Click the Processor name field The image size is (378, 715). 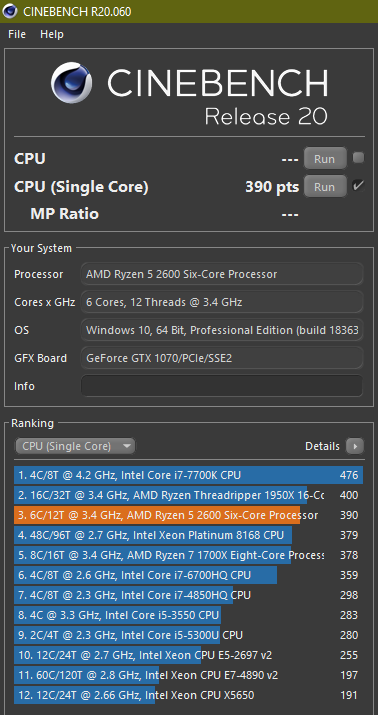click(x=222, y=274)
